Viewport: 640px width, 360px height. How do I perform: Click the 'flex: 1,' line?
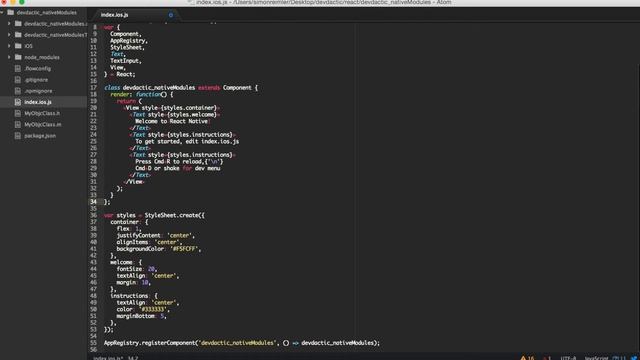(129, 229)
